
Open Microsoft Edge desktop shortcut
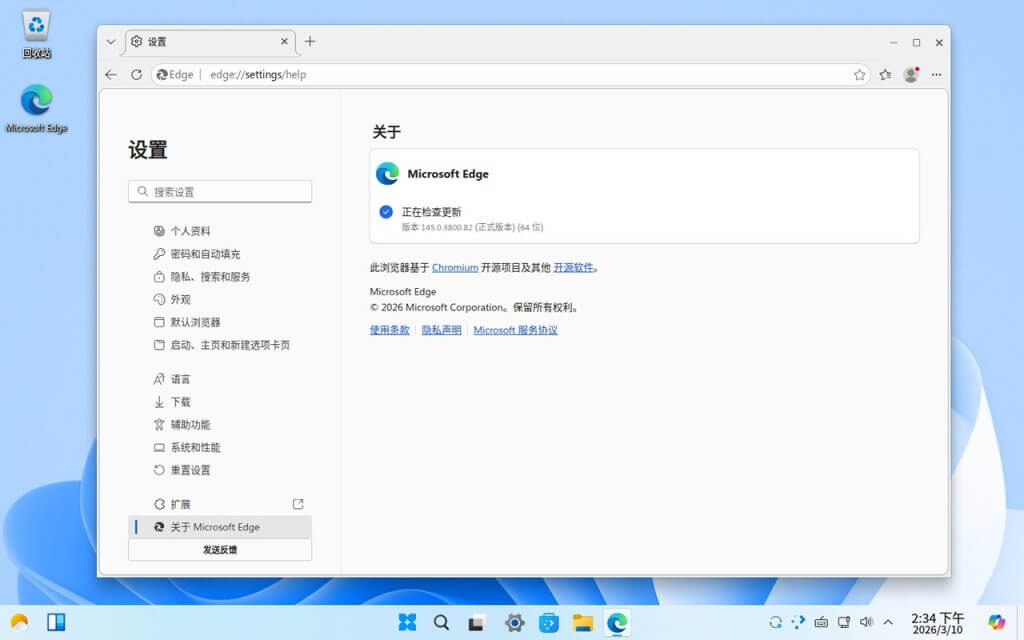(37, 108)
